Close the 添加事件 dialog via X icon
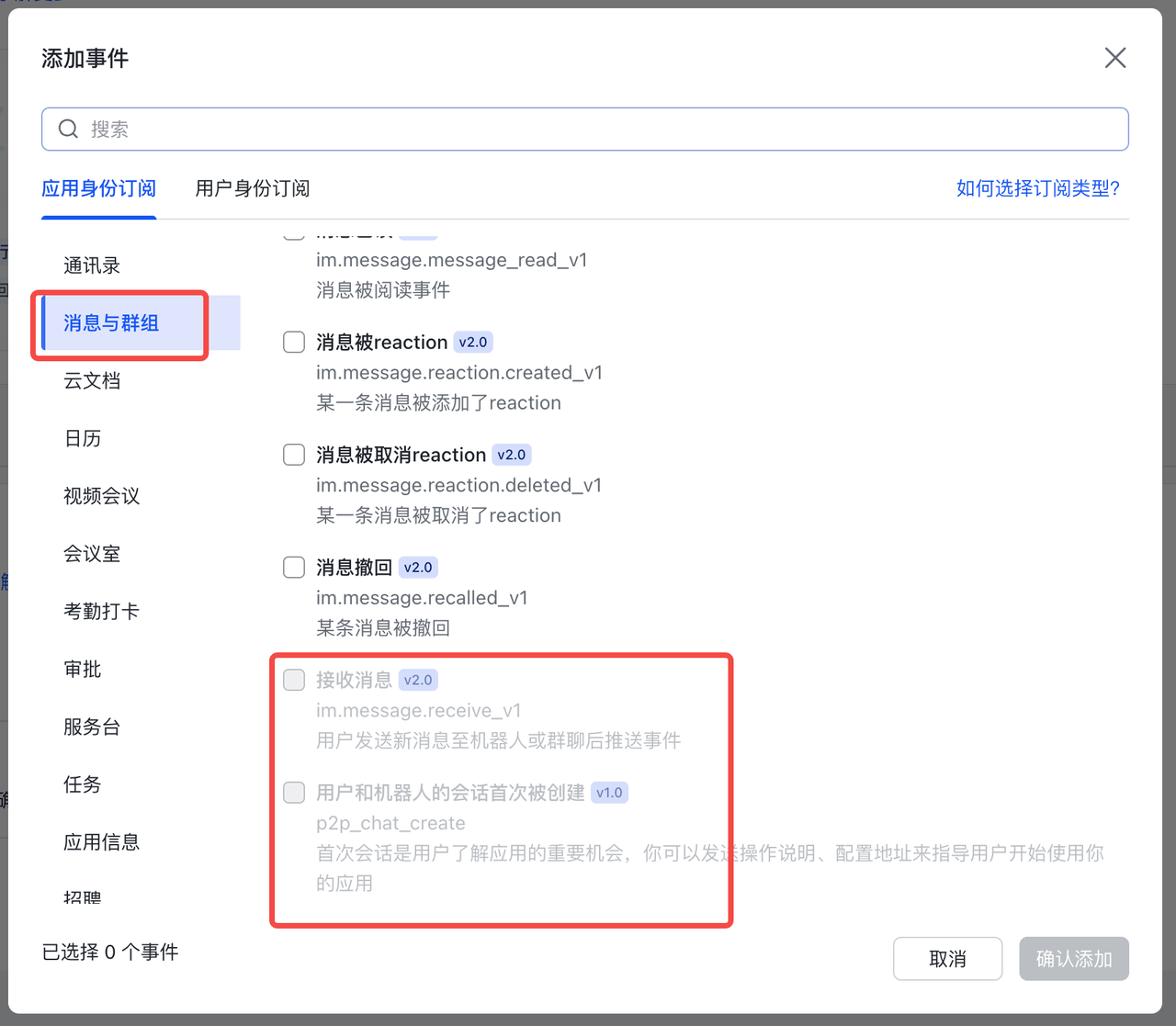The height and width of the screenshot is (1026, 1176). (1115, 58)
